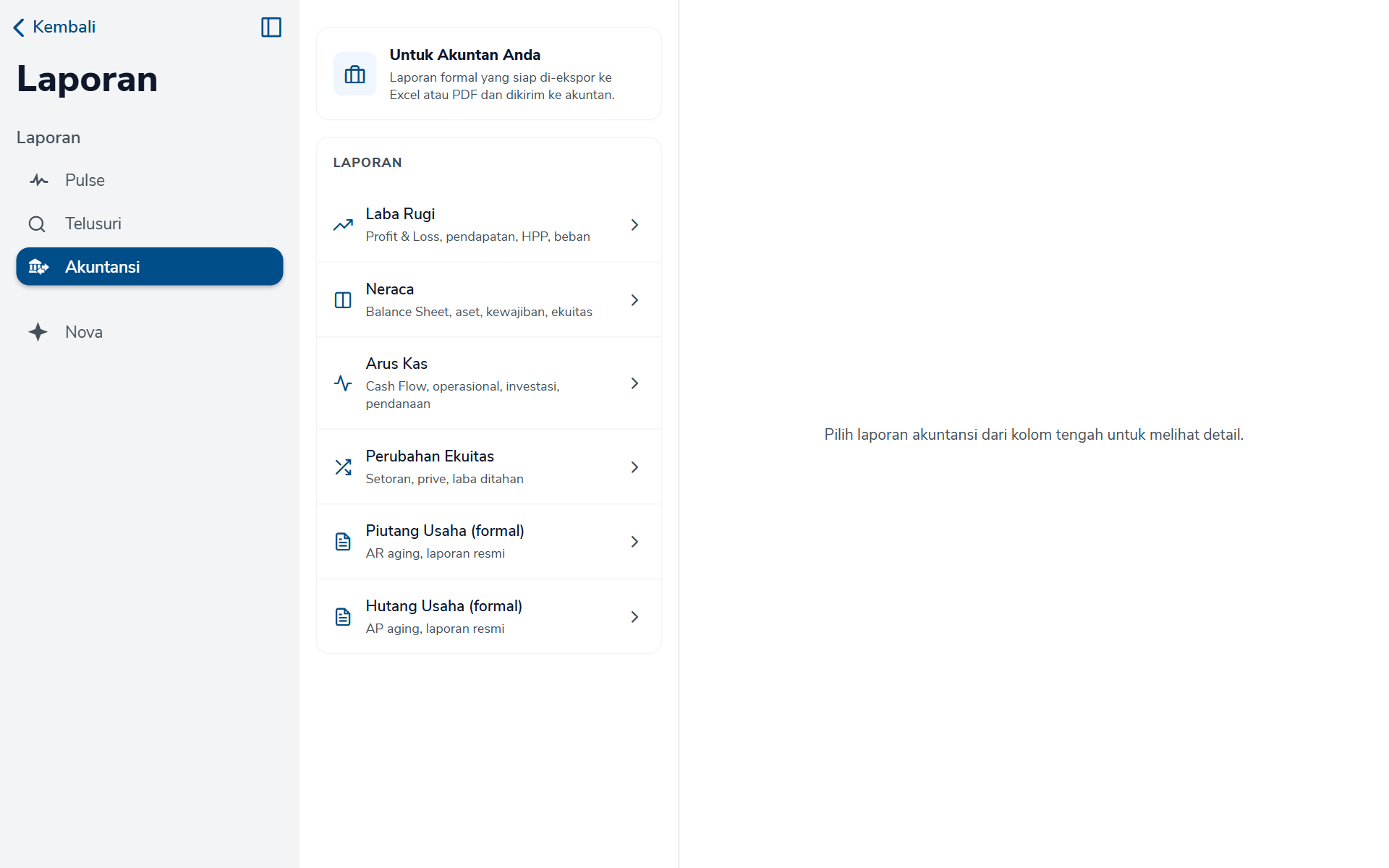Expand Piutang Usaha (formal) using its chevron
This screenshot has width=1389, height=868.
coord(634,542)
